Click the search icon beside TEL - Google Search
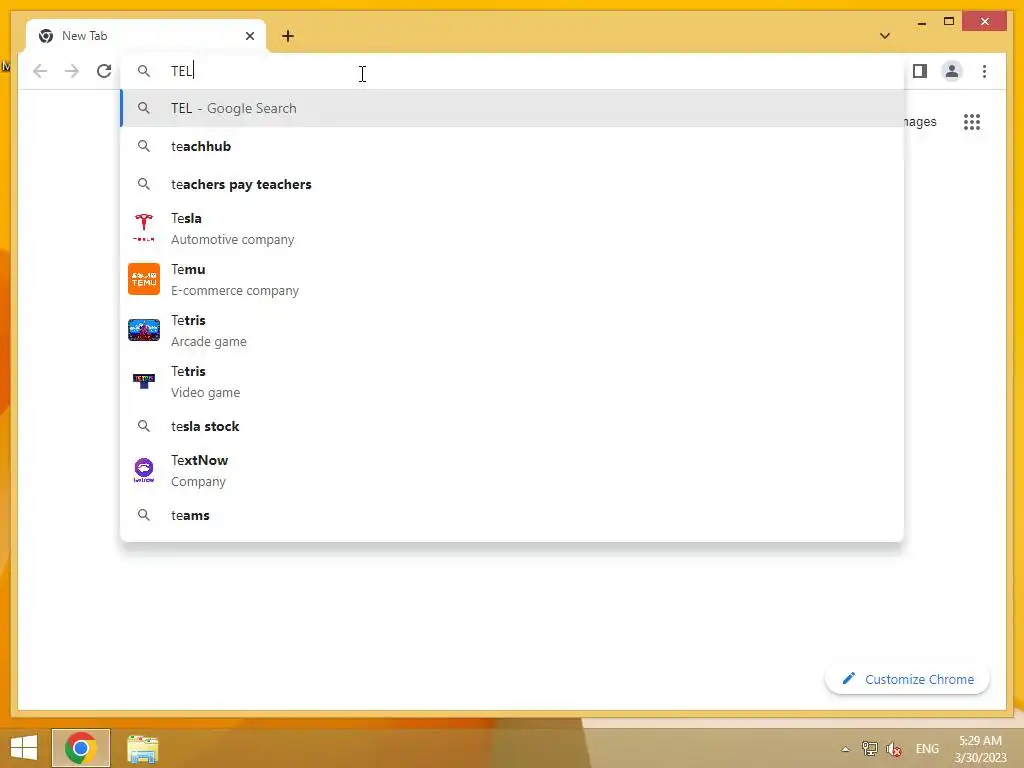Viewport: 1024px width, 768px height. pyautogui.click(x=144, y=108)
